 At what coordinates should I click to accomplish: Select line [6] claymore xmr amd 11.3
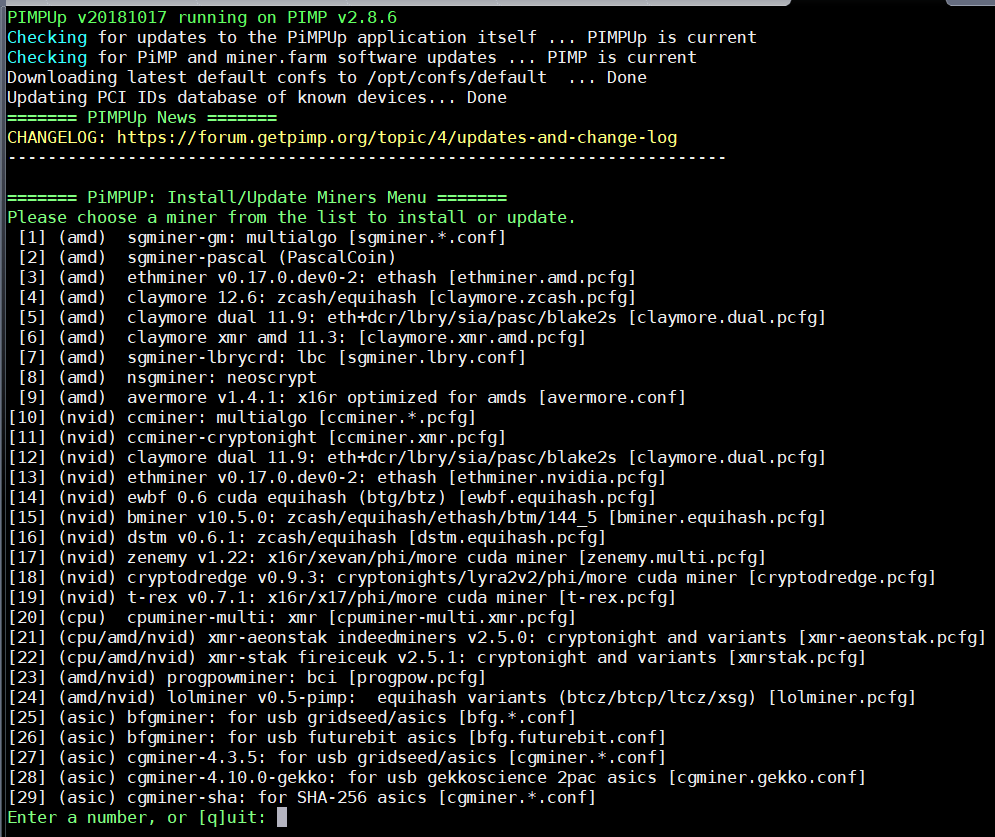coord(302,338)
